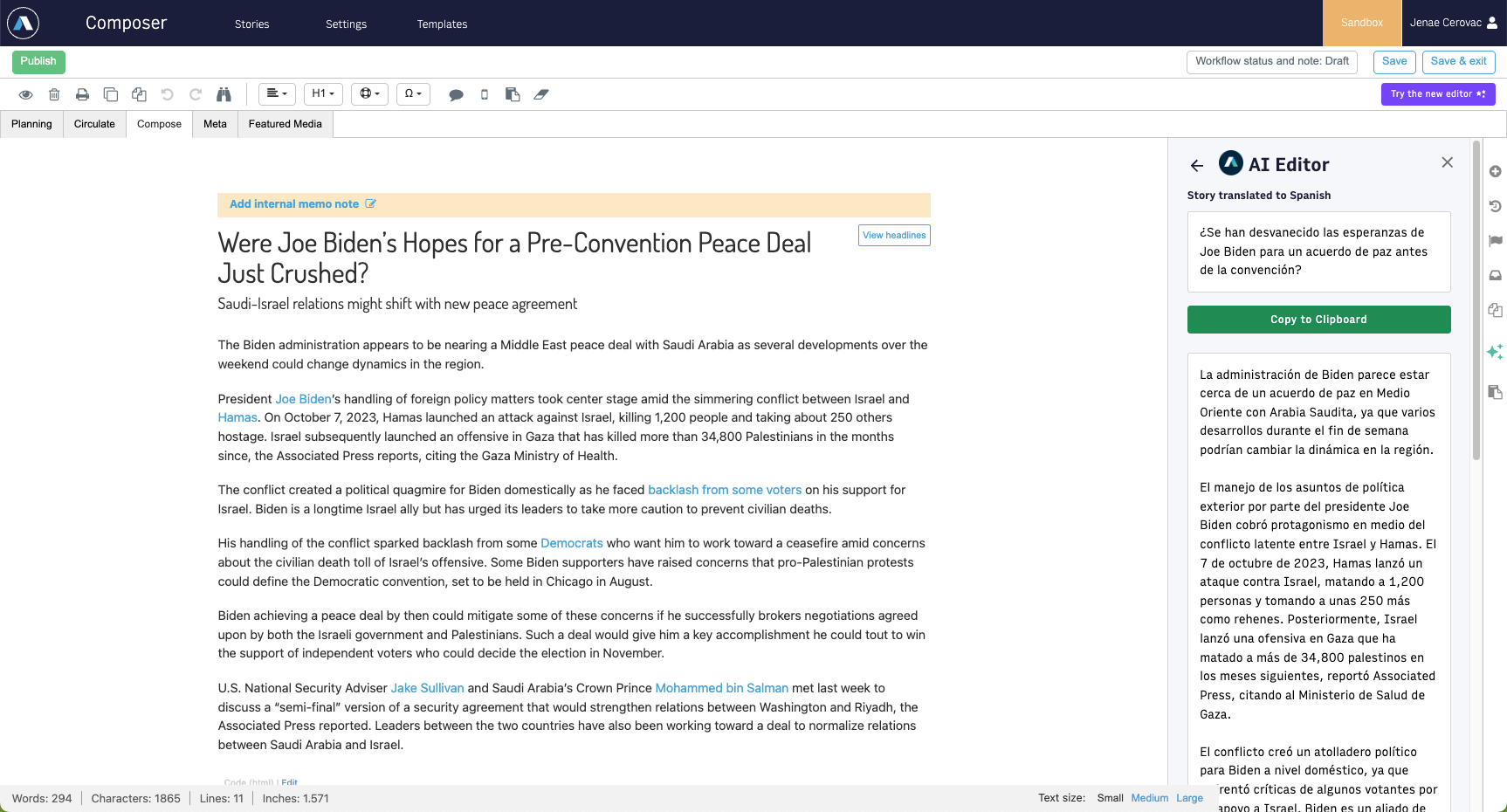Open the Joe Biden hyperlink
The image size is (1507, 812).
(x=303, y=399)
